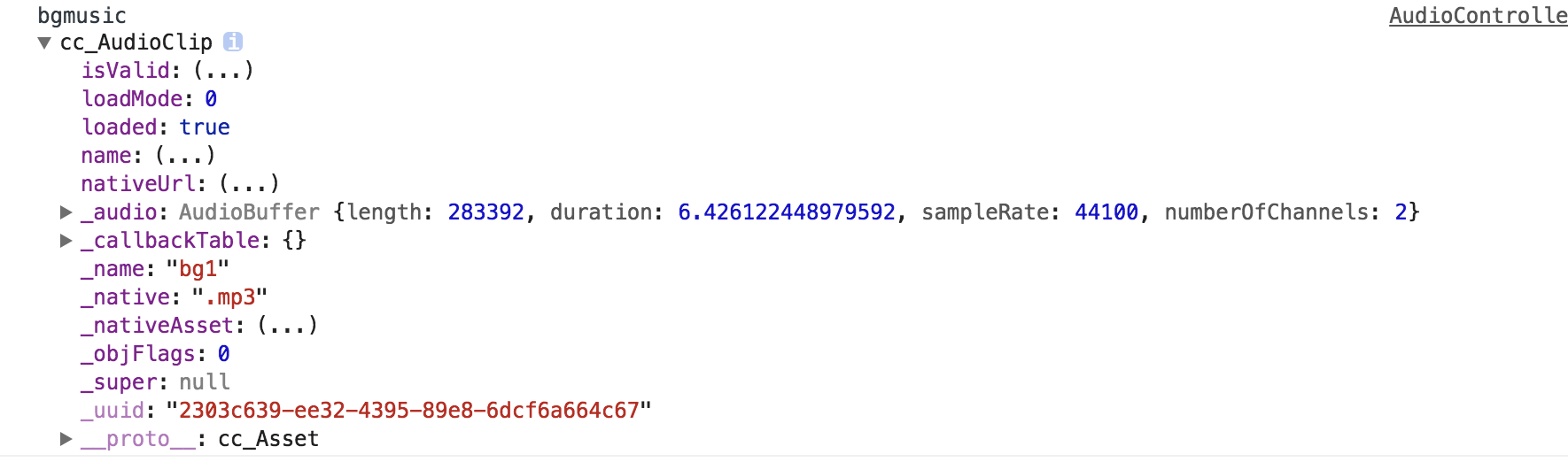The height and width of the screenshot is (462, 1568).
Task: Open the AudioController source link
Action: 1477,16
